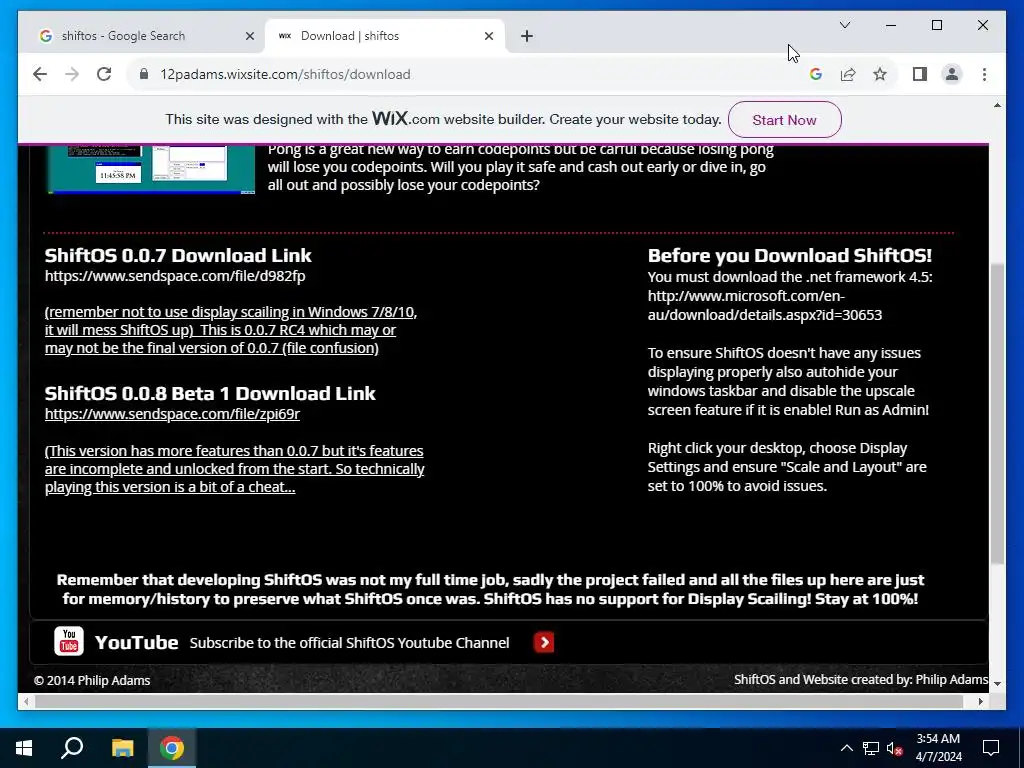Click the Before you Download ShiftOS! heading
The width and height of the screenshot is (1024, 768).
click(x=790, y=255)
